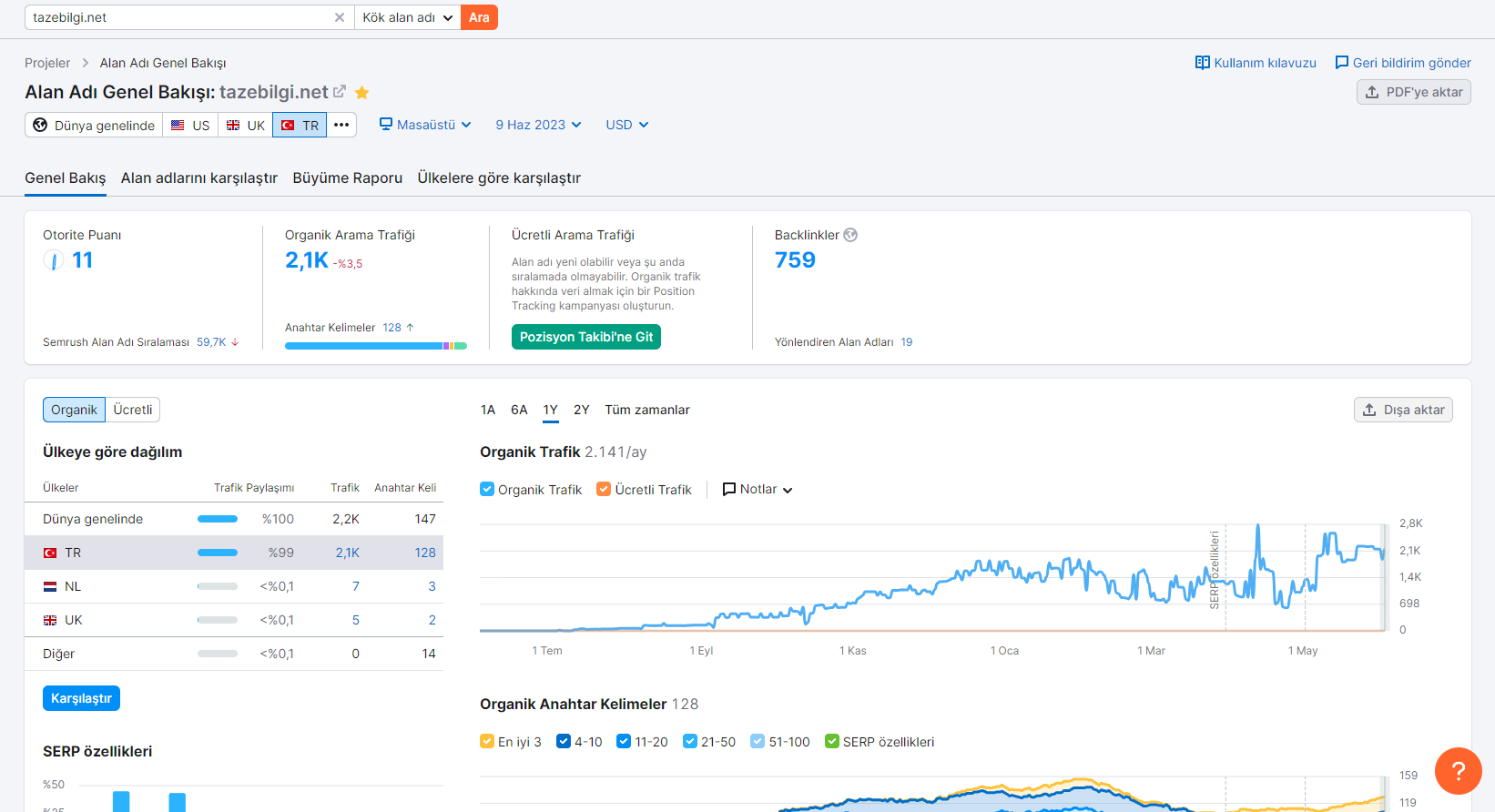Image resolution: width=1495 pixels, height=812 pixels.
Task: Open the Masaüstü device dropdown
Action: (425, 125)
